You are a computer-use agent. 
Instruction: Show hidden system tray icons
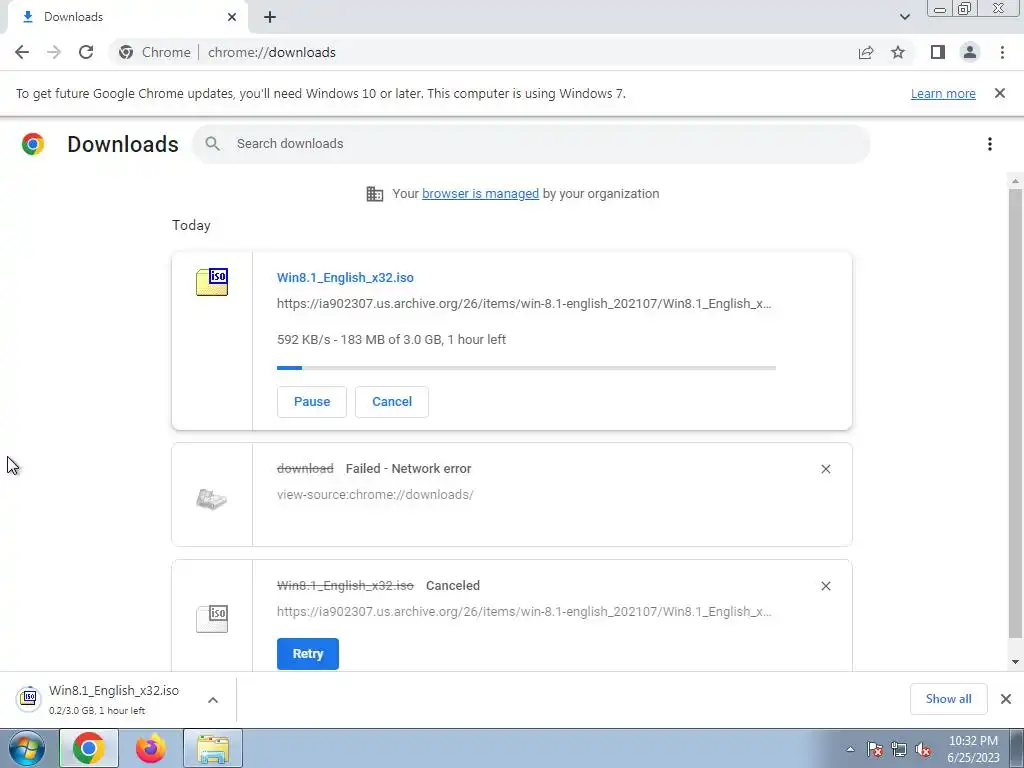[850, 749]
